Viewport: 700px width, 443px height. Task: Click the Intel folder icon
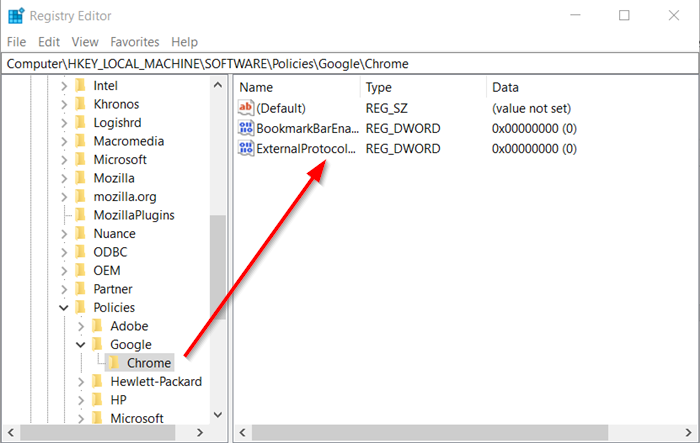click(x=81, y=85)
